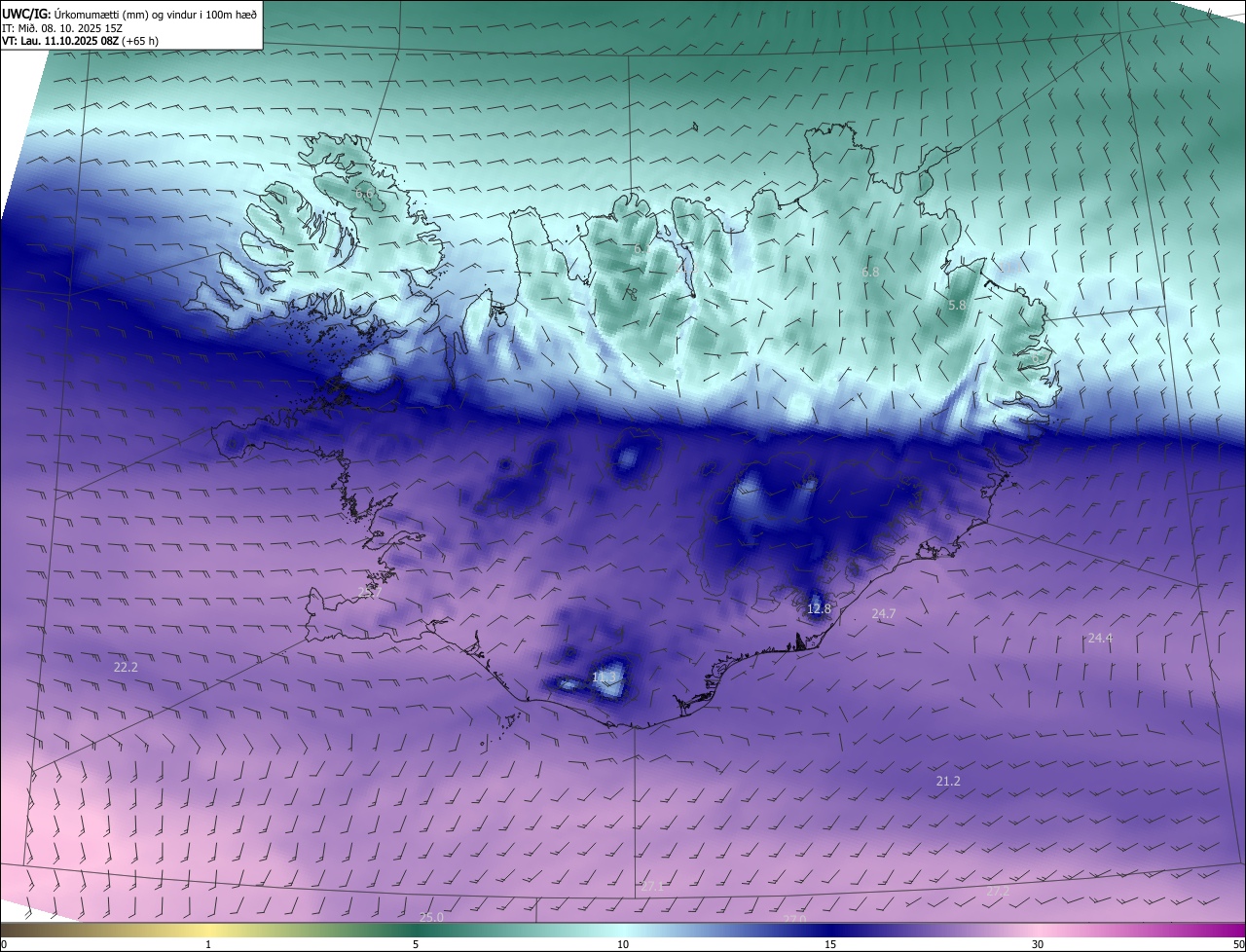The width and height of the screenshot is (1246, 952).
Task: Click the 24.7 value off the southeast coast
Action: (x=883, y=613)
